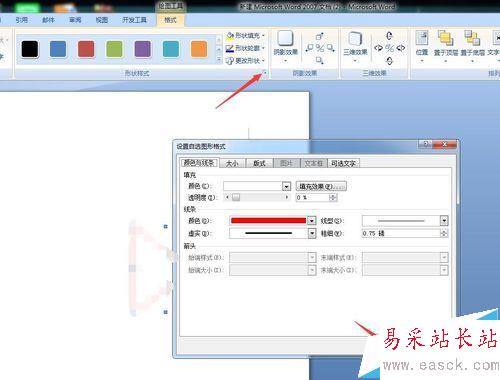500x380 pixels.
Task: Adjust the transparency percentage spinner
Action: click(x=333, y=198)
